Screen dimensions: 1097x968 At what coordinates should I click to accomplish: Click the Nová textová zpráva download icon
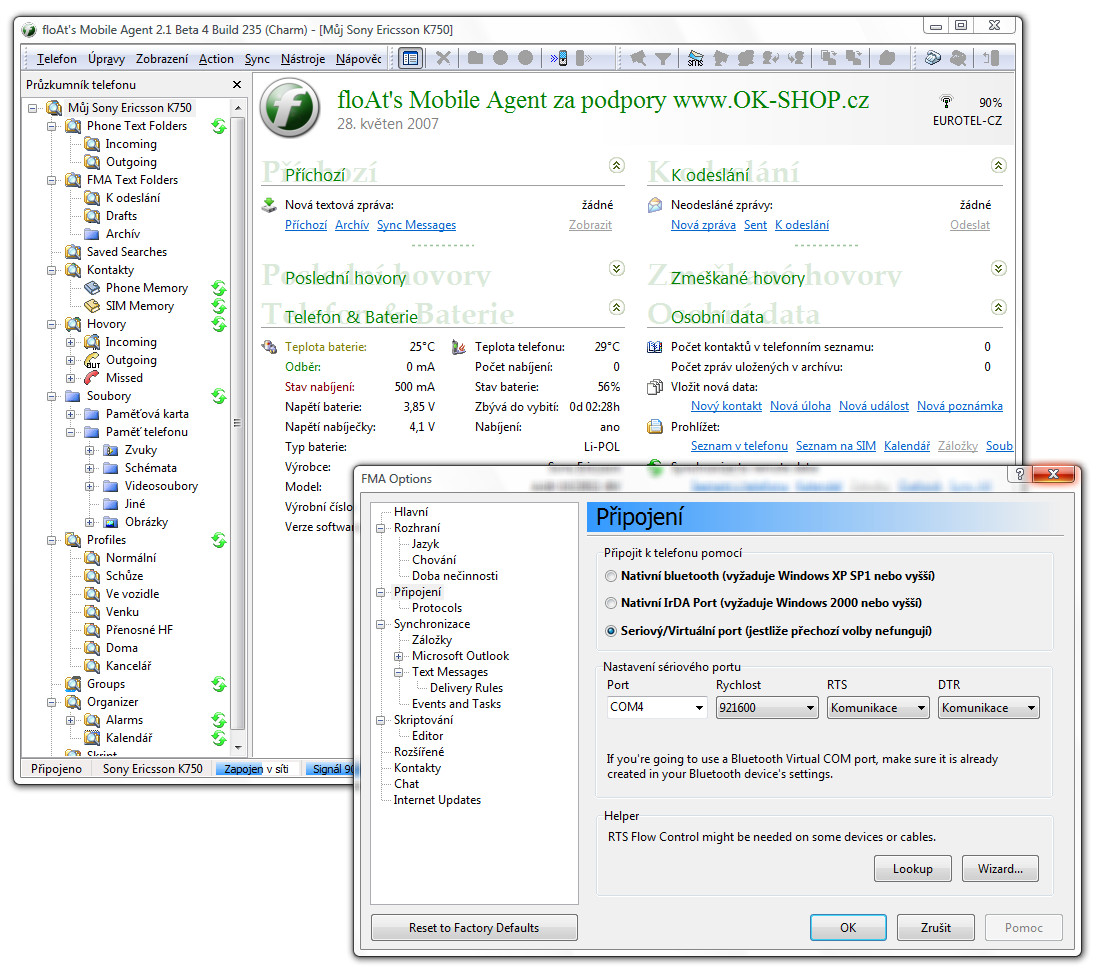tap(269, 205)
